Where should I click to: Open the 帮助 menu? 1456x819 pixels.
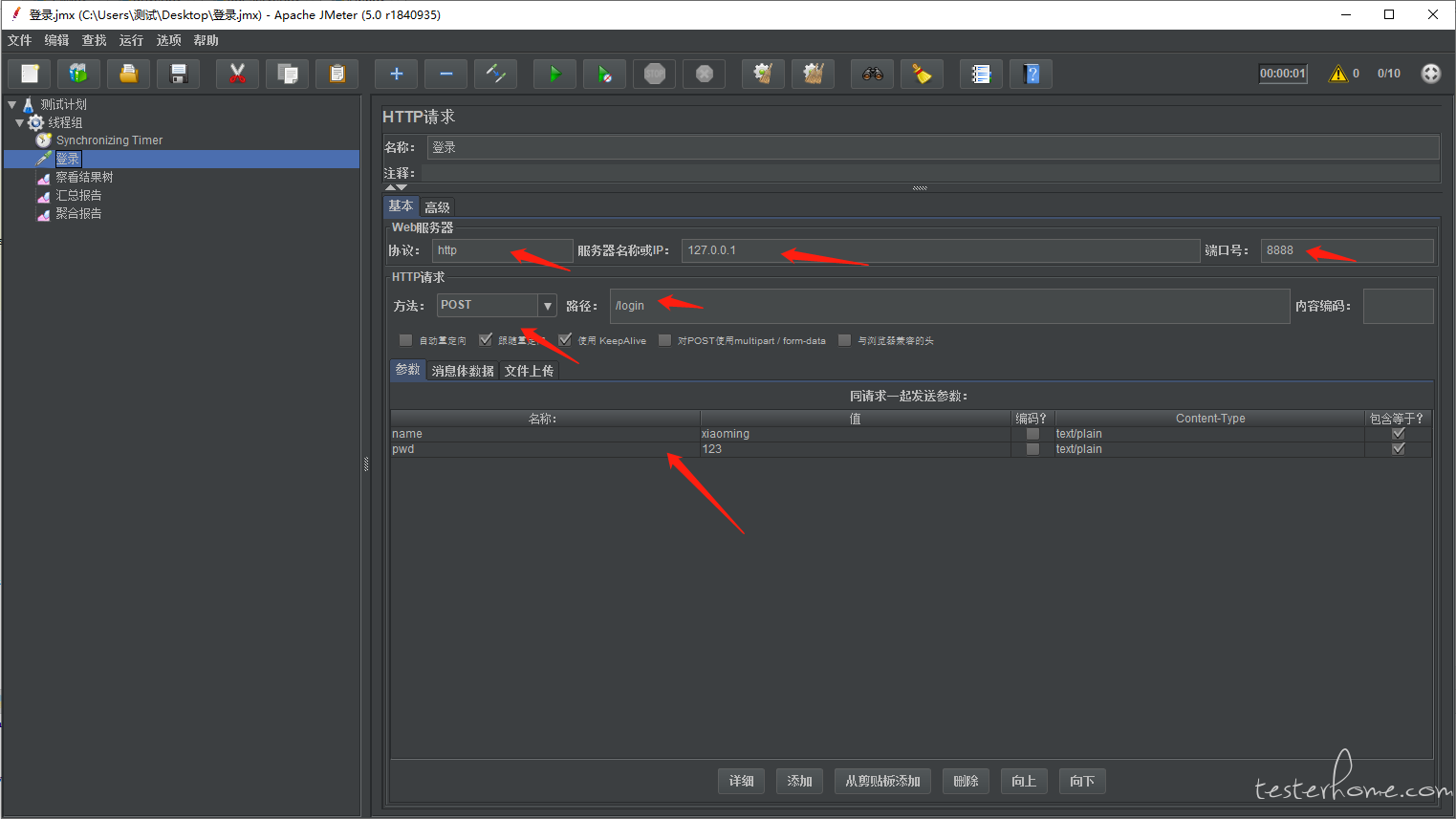[x=206, y=40]
